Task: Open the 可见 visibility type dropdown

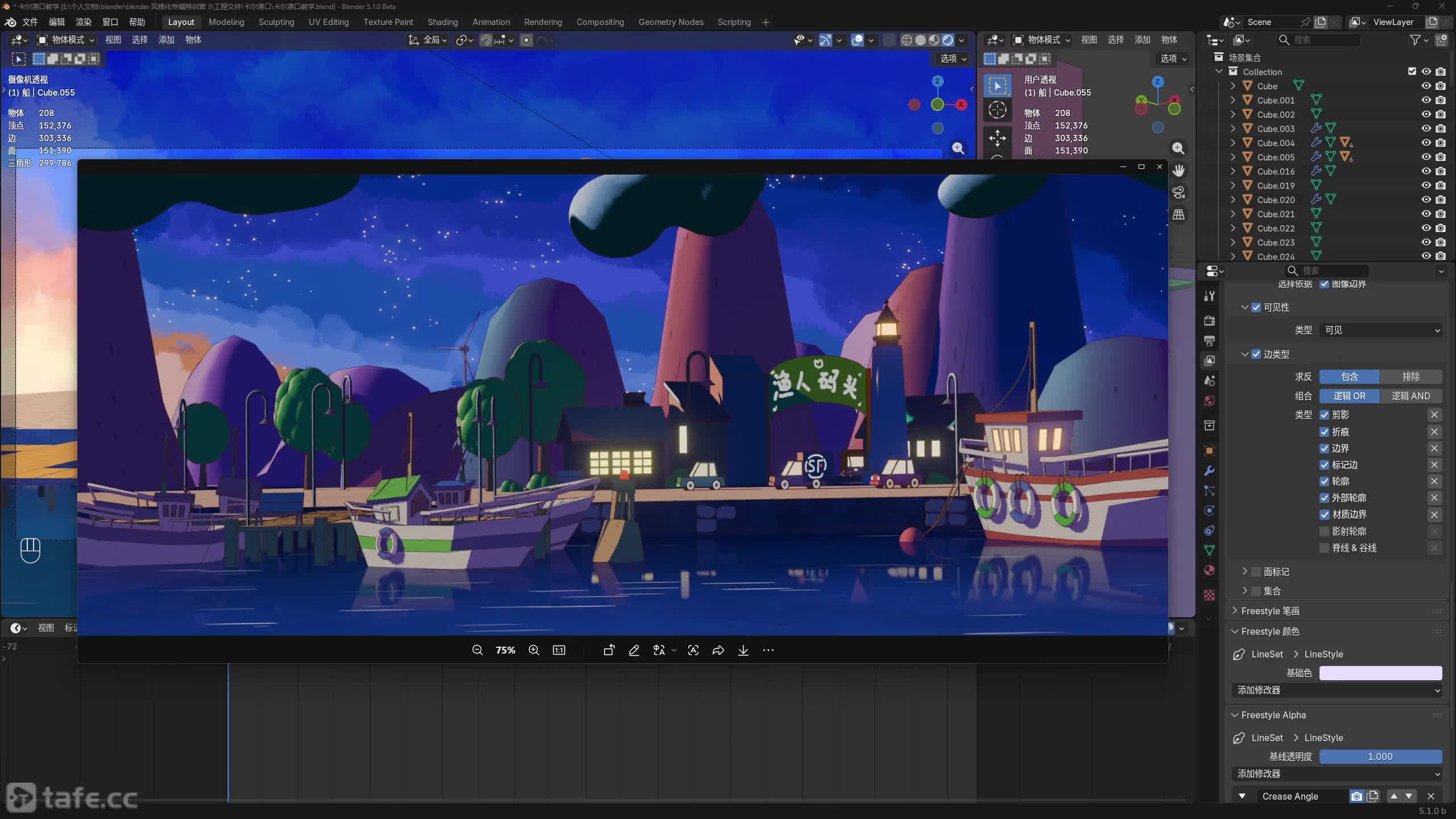Action: [1381, 330]
